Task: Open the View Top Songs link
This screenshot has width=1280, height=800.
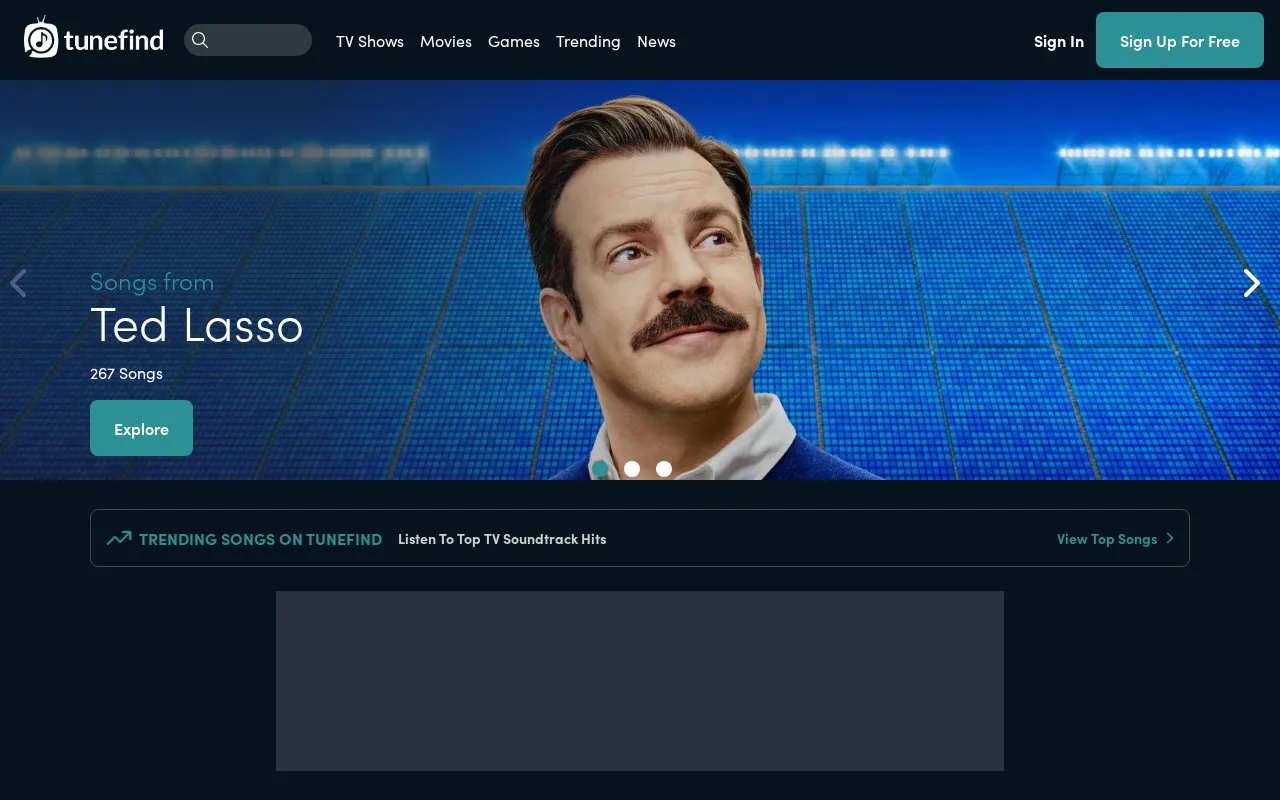Action: [x=1107, y=539]
